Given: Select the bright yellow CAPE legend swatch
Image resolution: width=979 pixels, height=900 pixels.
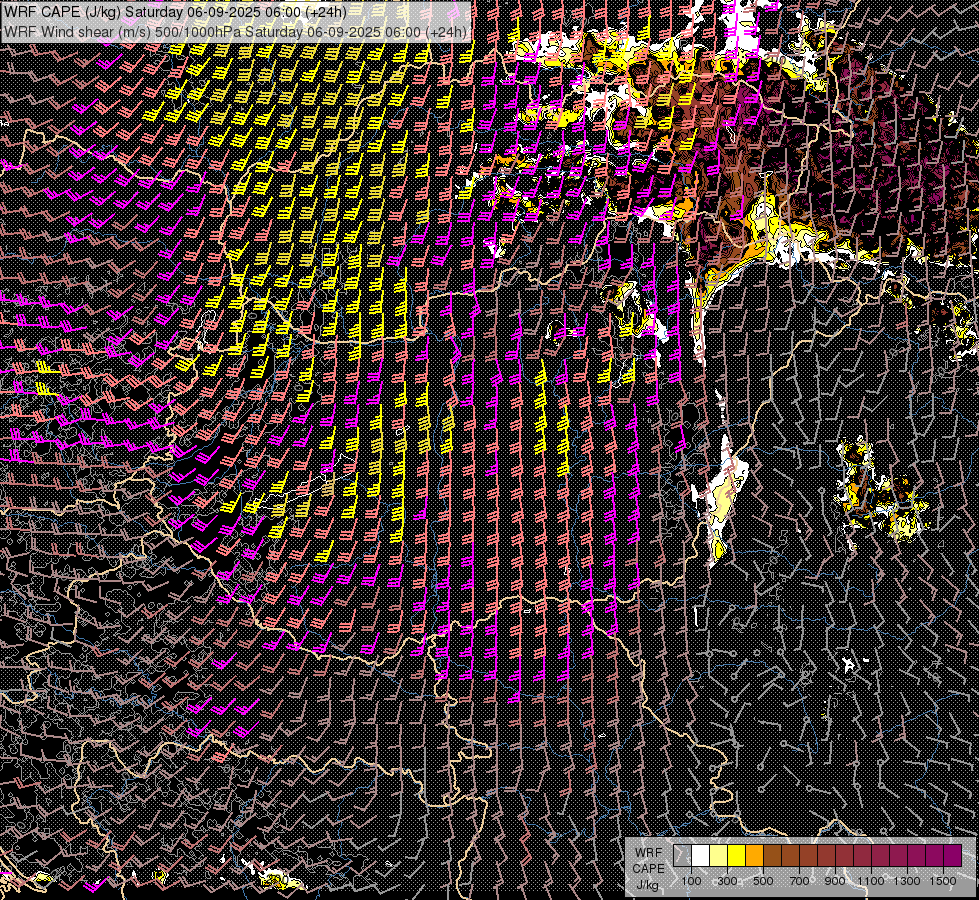Looking at the screenshot, I should pos(737,856).
